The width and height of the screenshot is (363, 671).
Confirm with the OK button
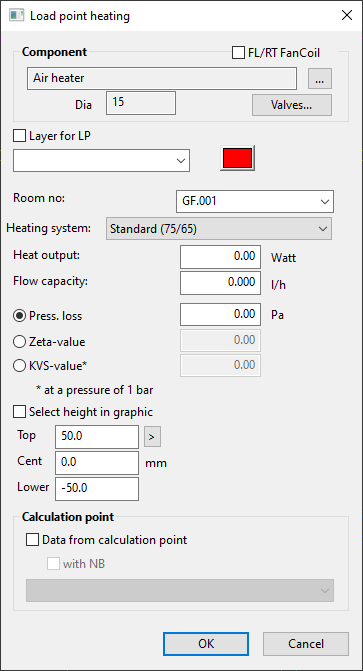coord(206,644)
